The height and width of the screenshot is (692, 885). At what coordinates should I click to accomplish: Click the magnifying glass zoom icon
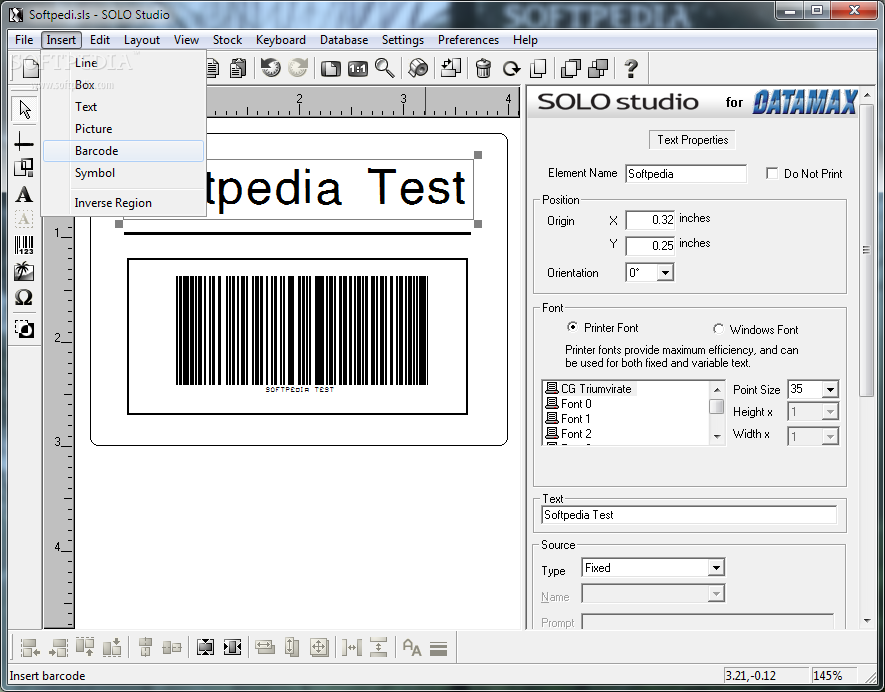384,68
